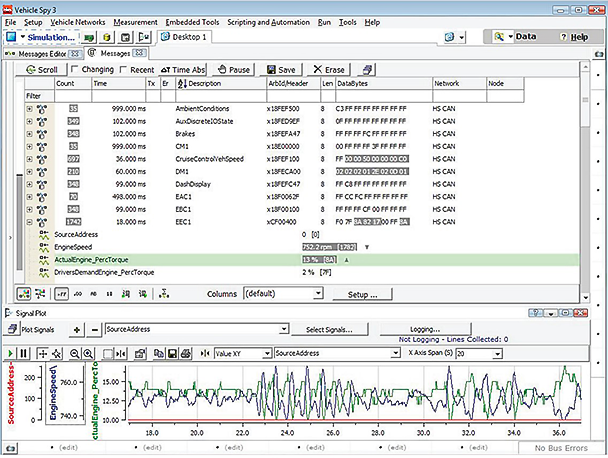Click the Count column filter field
The width and height of the screenshot is (608, 458).
[x=73, y=96]
